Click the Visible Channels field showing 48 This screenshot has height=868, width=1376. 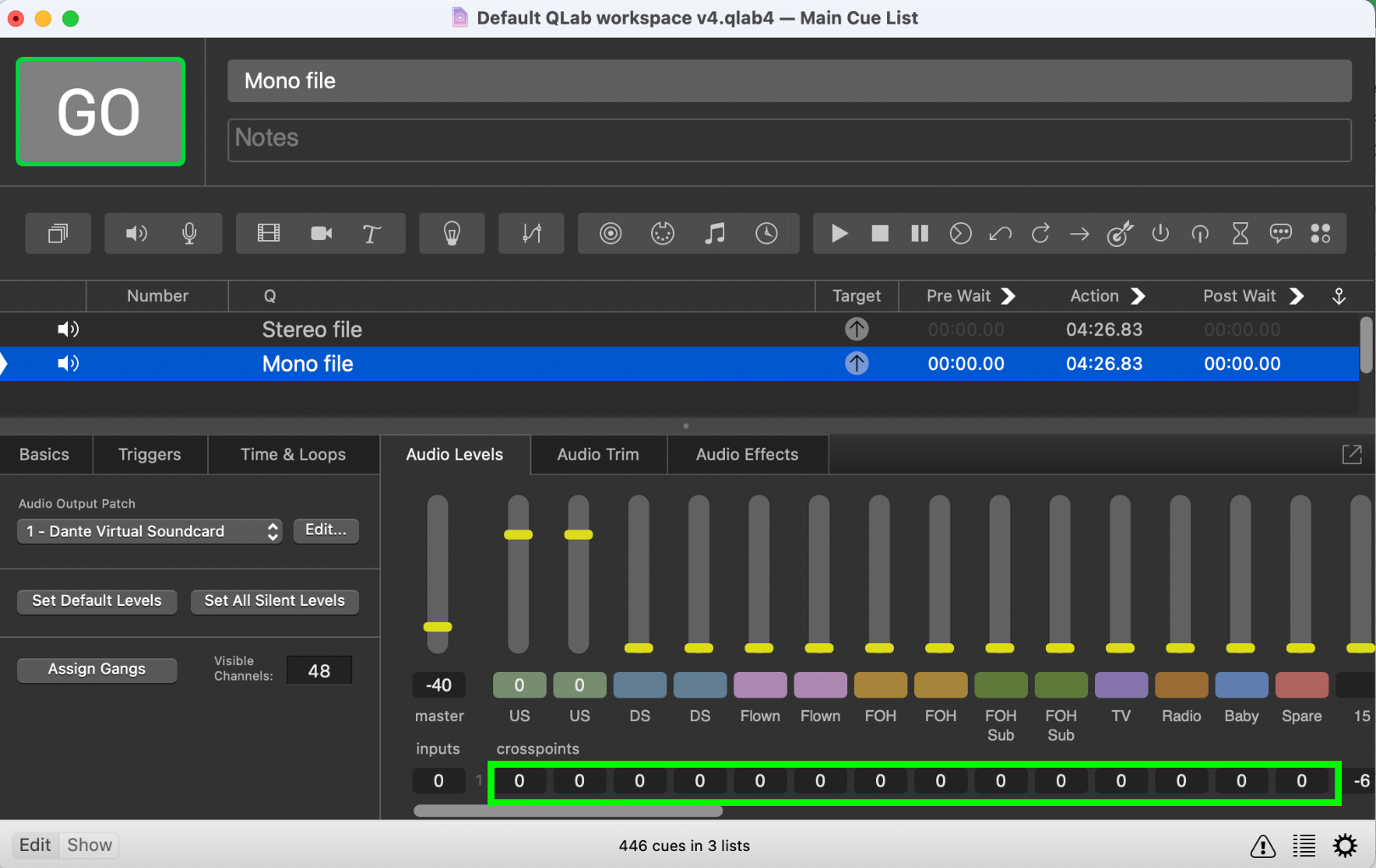(x=319, y=671)
